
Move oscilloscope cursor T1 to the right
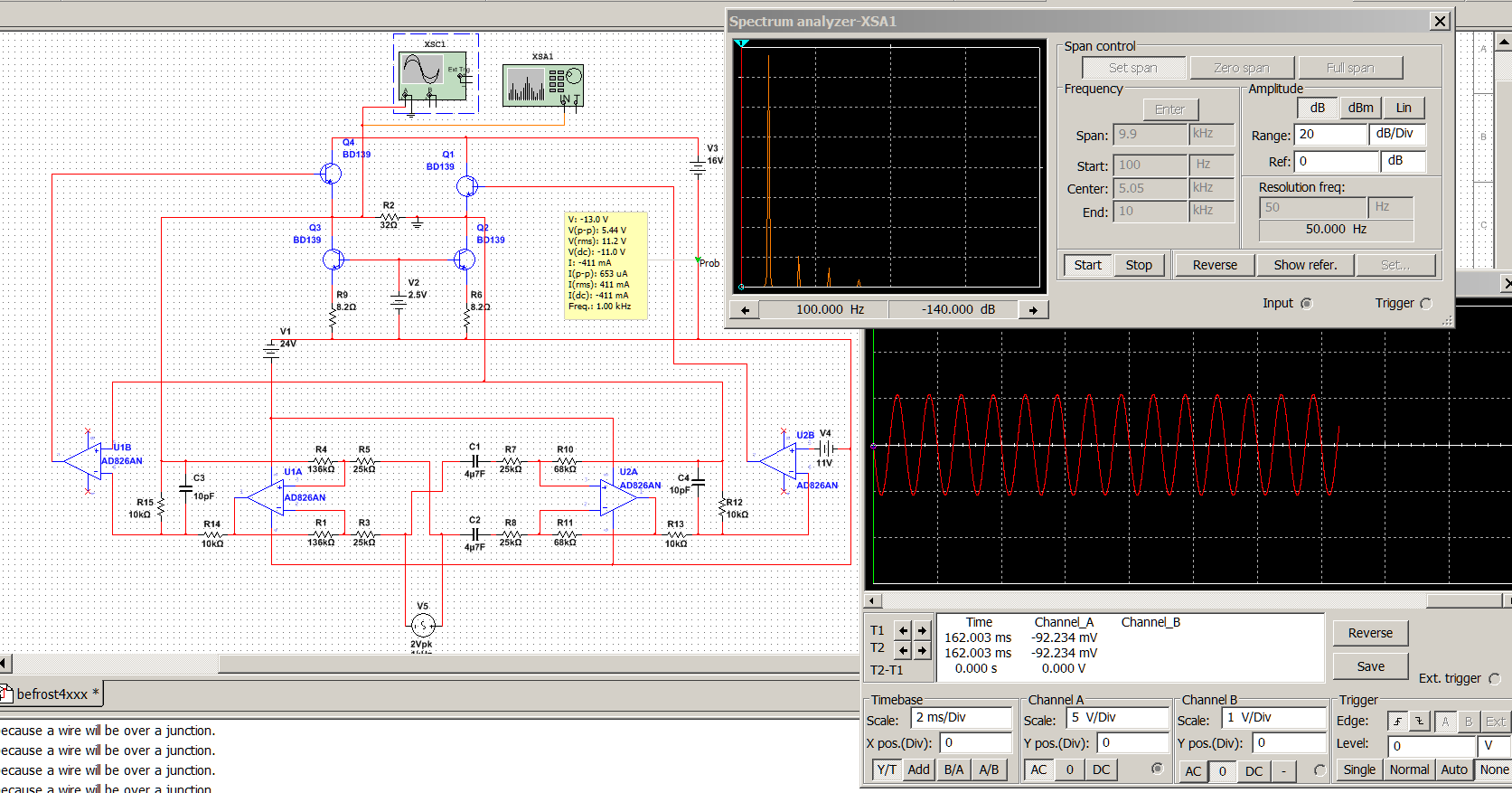[x=922, y=630]
